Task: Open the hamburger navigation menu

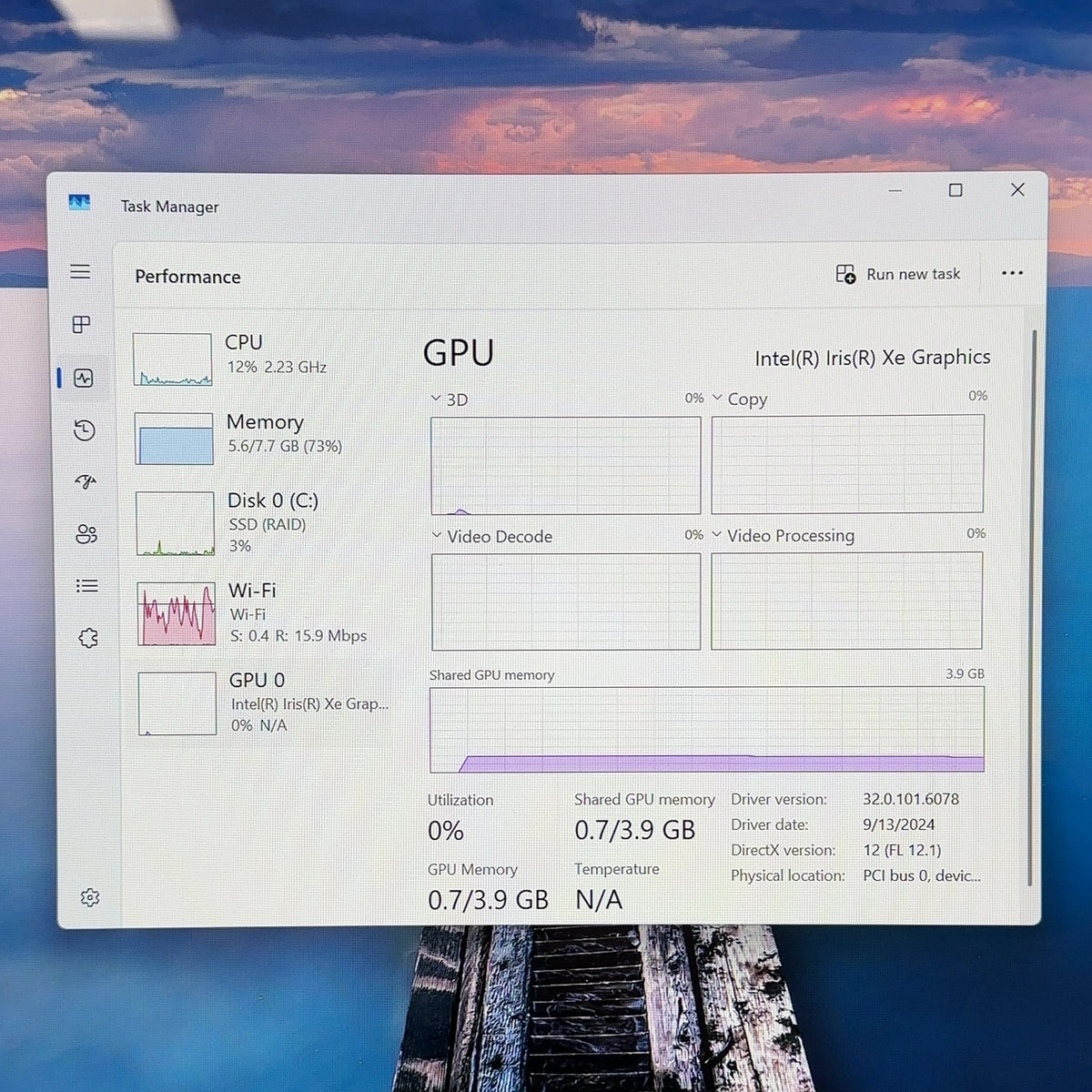Action: tap(80, 271)
